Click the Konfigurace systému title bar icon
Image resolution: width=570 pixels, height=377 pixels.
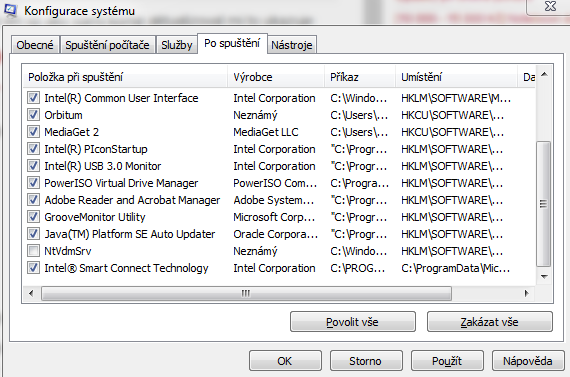click(x=10, y=10)
